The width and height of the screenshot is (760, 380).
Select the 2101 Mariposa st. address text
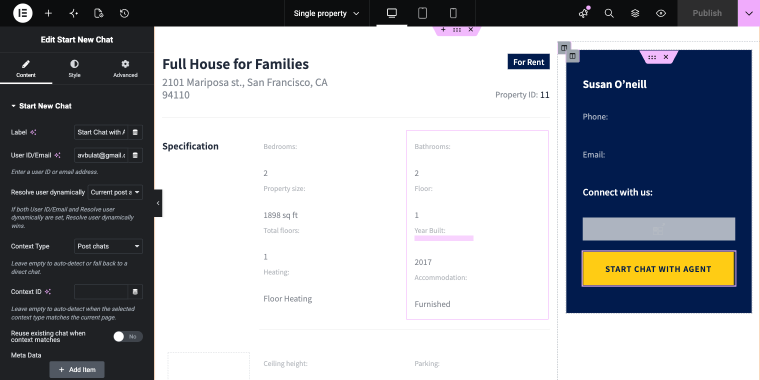tap(245, 89)
